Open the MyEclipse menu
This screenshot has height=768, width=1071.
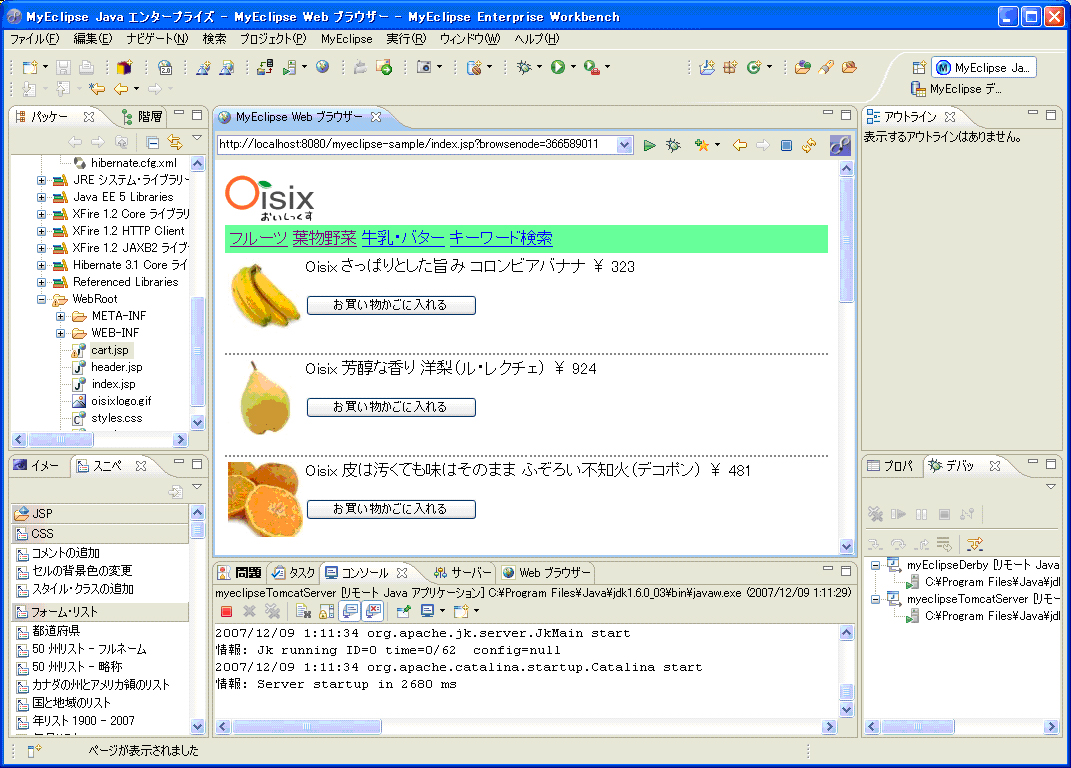click(346, 39)
